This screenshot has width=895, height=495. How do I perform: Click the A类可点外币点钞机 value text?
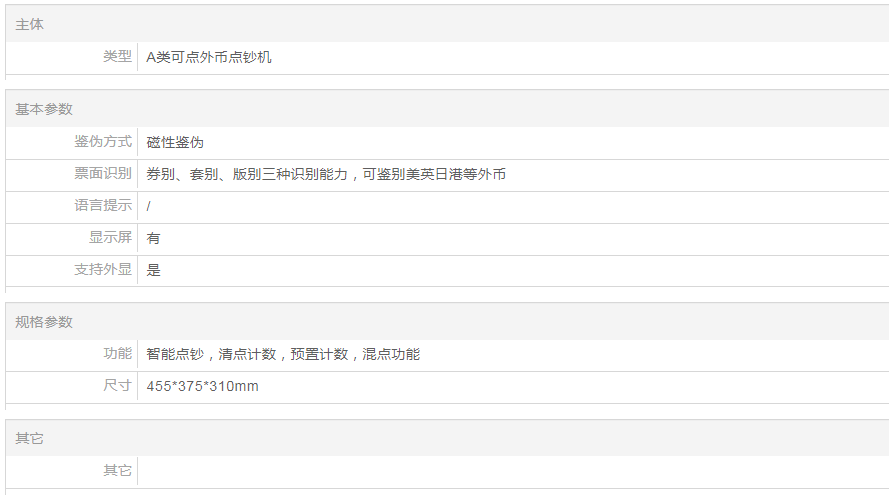(x=209, y=58)
